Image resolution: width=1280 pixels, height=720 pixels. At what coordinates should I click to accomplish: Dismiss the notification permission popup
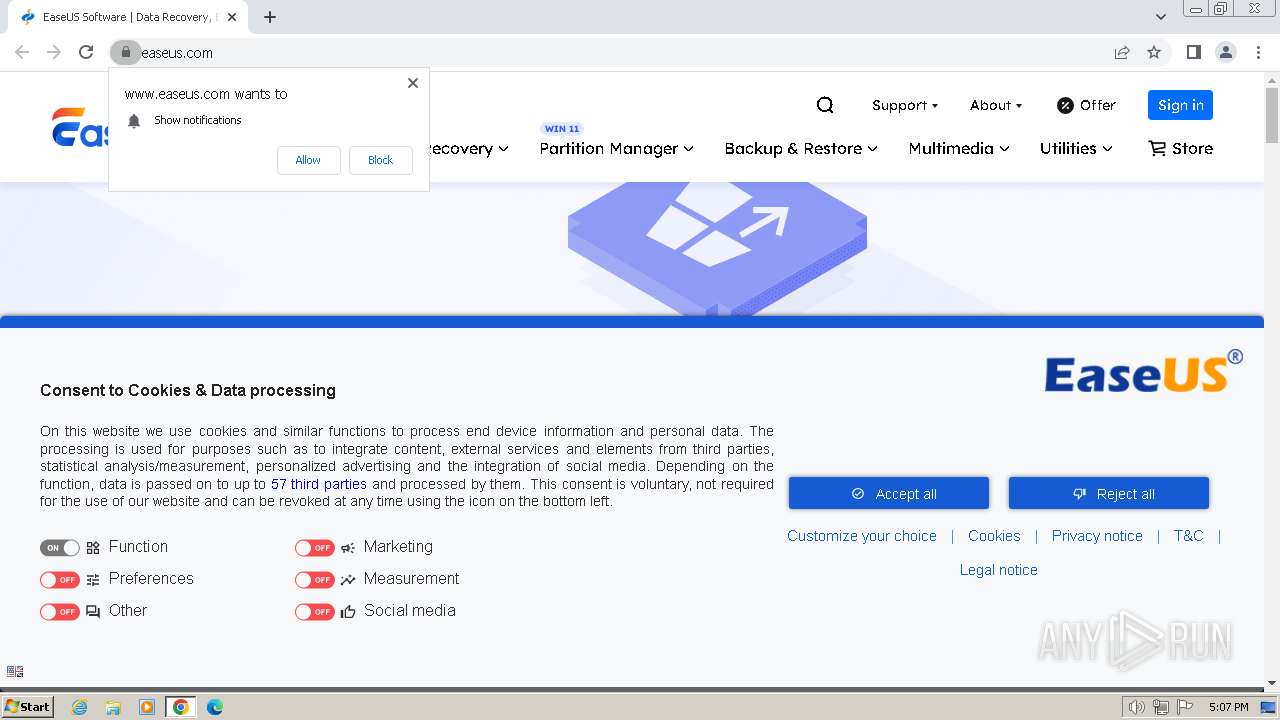pos(412,83)
